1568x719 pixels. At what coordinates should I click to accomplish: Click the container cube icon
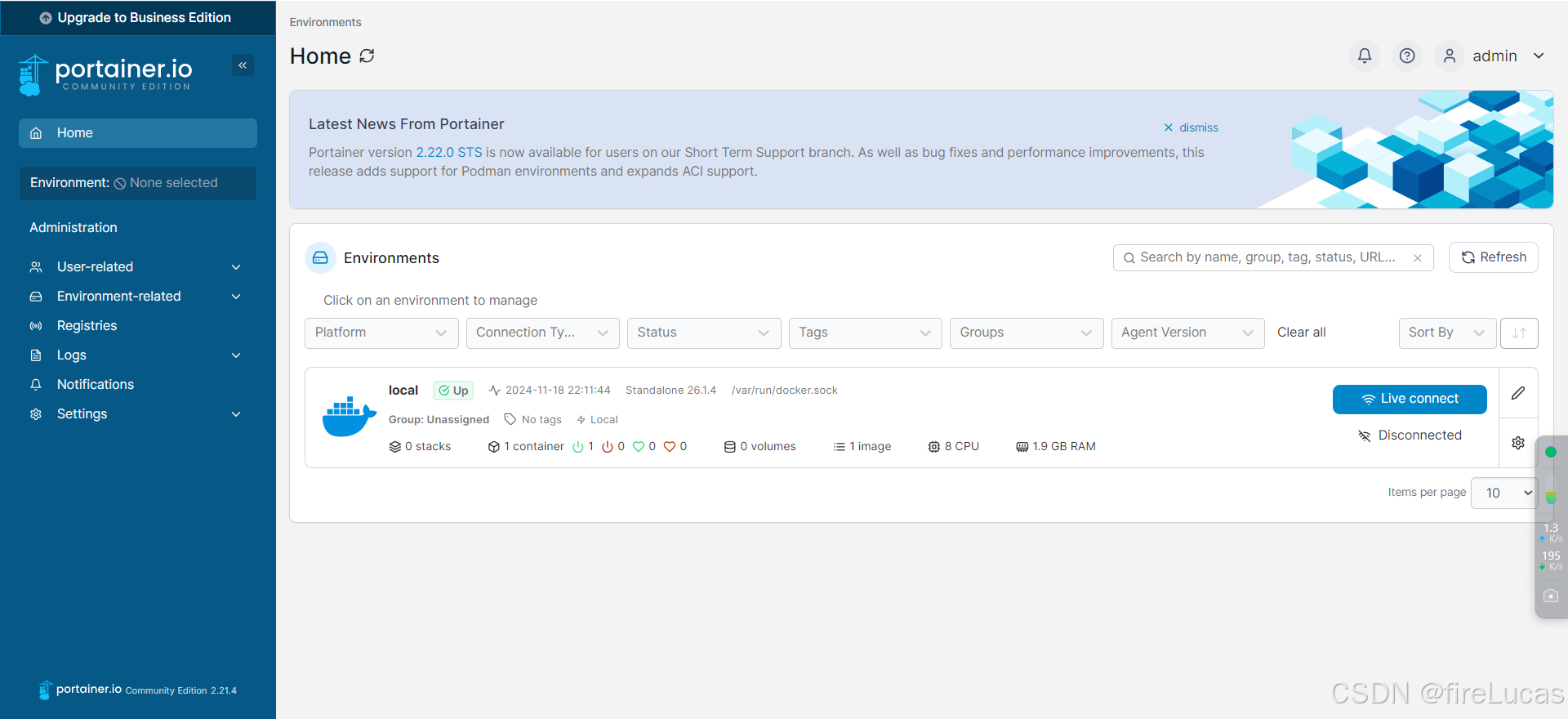point(494,447)
